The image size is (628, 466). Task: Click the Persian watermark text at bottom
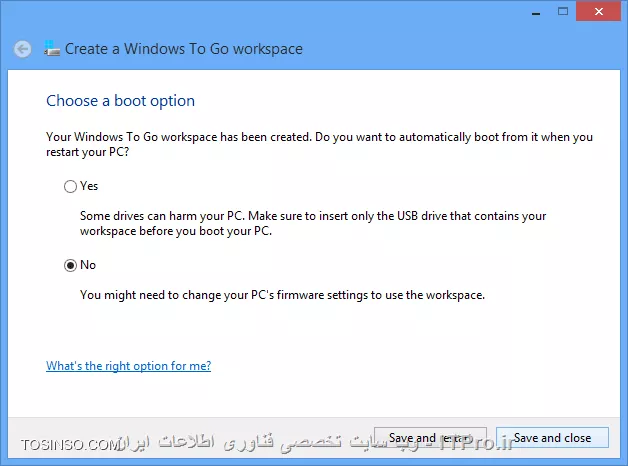276,443
